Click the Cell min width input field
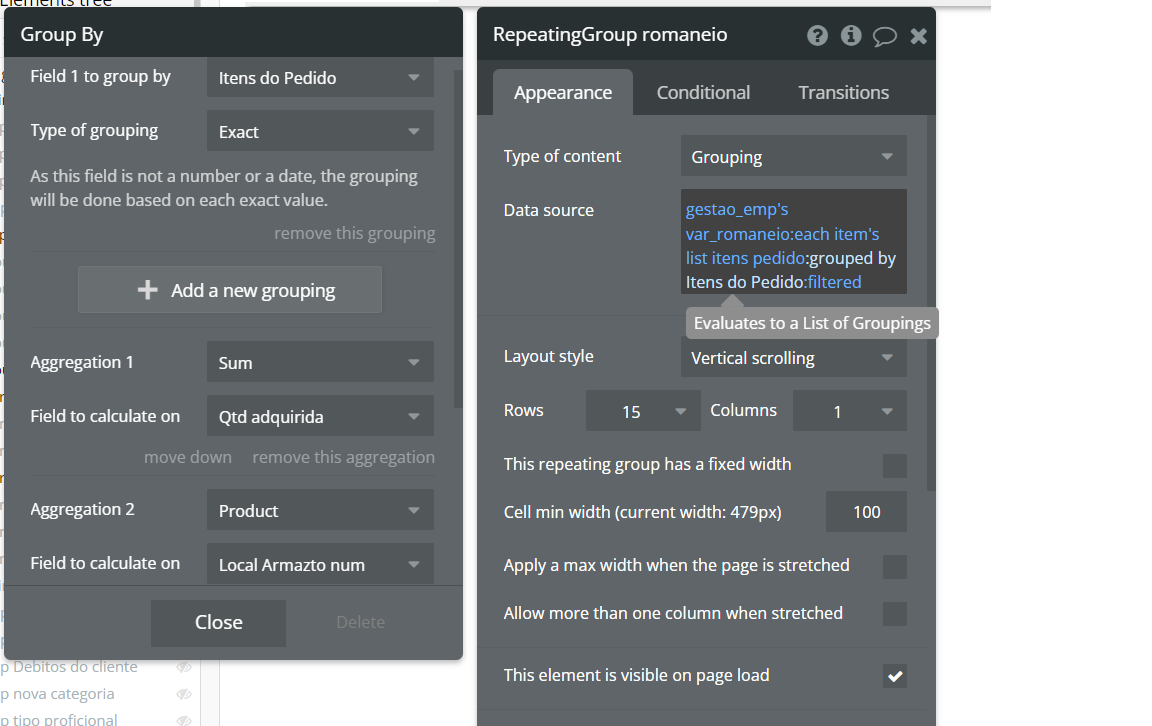The image size is (1152, 726). [x=866, y=512]
